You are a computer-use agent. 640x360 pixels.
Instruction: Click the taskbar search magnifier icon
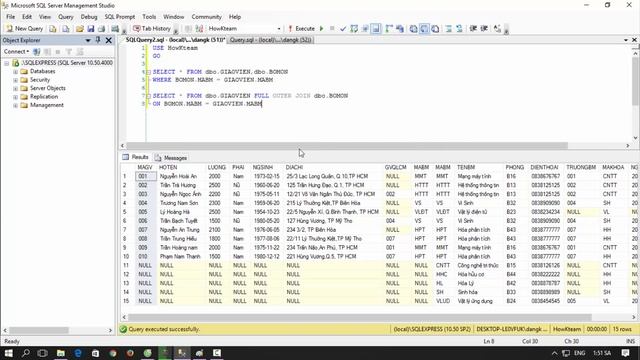click(25, 353)
